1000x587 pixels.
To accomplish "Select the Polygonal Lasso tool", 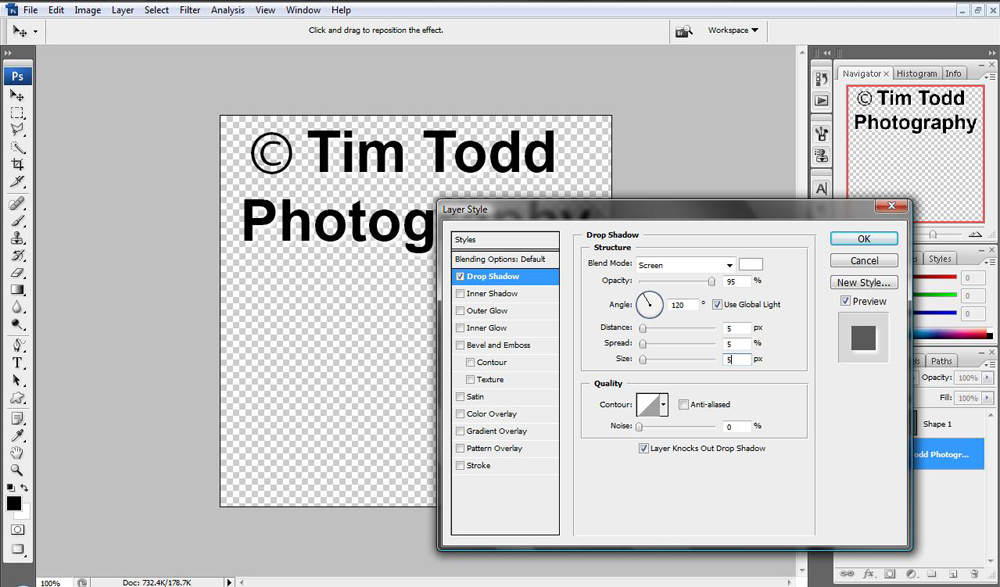I will pyautogui.click(x=17, y=130).
